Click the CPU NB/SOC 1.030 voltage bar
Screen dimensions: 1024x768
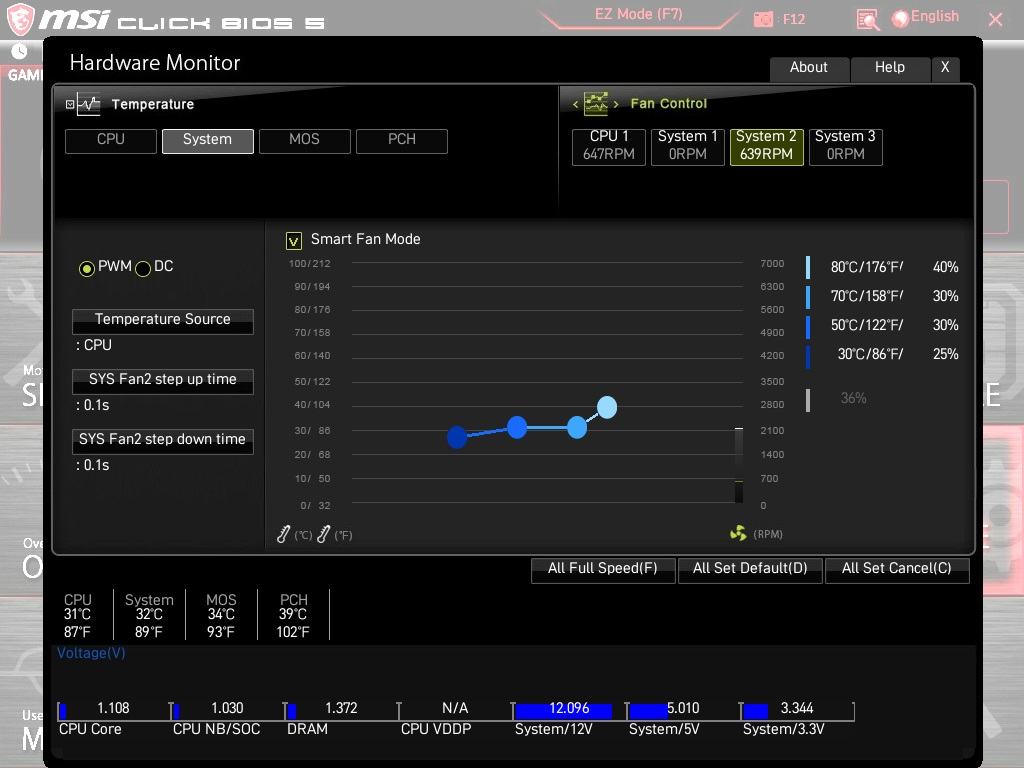(226, 710)
